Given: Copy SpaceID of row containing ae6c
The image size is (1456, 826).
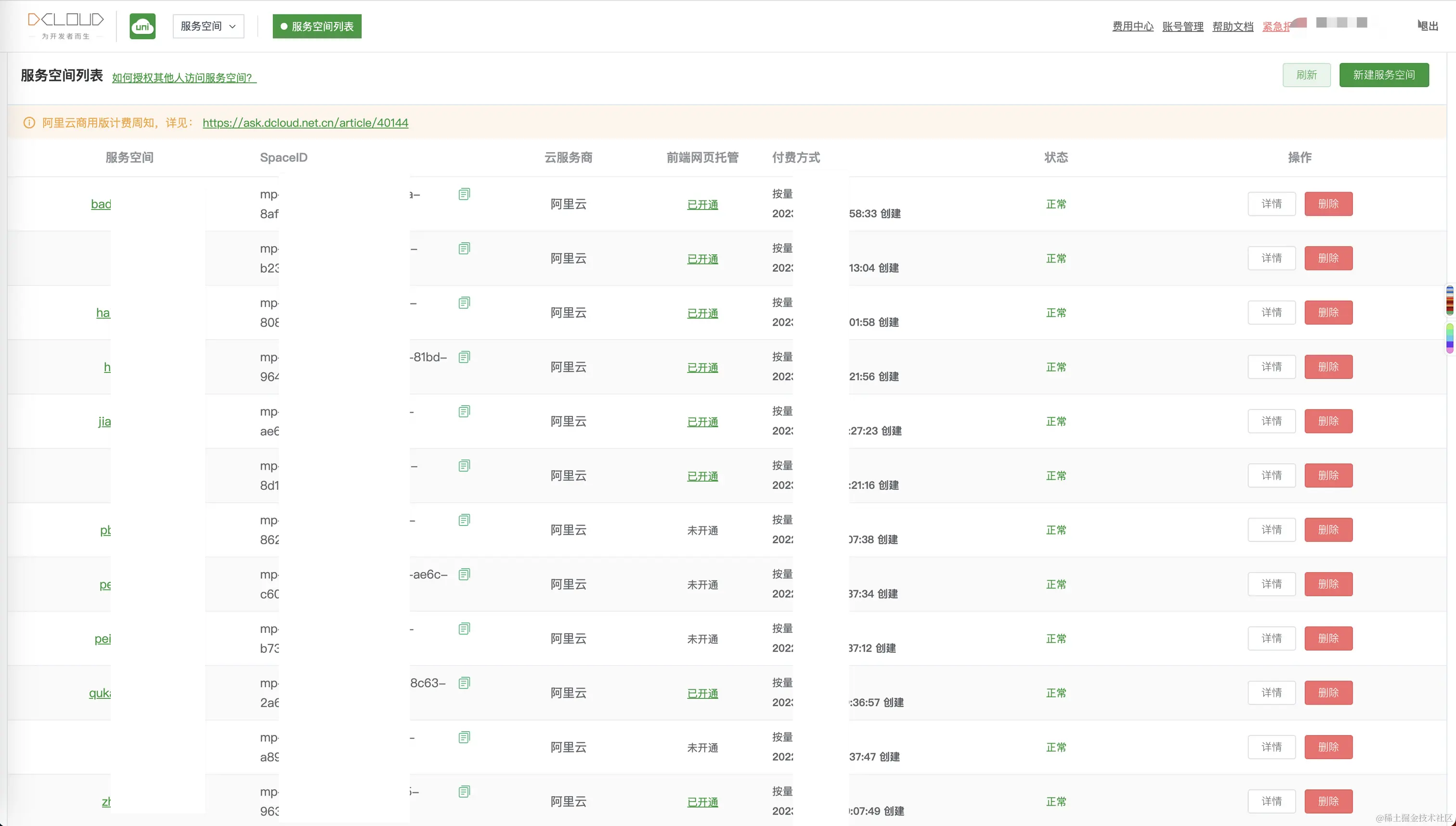Looking at the screenshot, I should coord(464,575).
